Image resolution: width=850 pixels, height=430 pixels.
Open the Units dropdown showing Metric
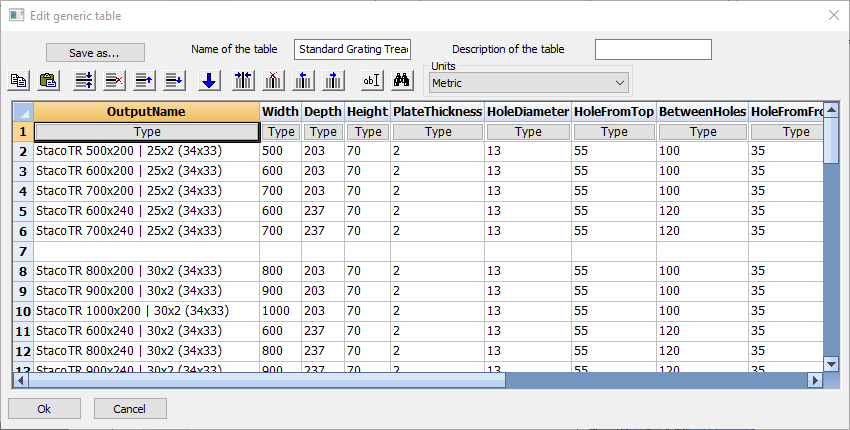[x=529, y=83]
